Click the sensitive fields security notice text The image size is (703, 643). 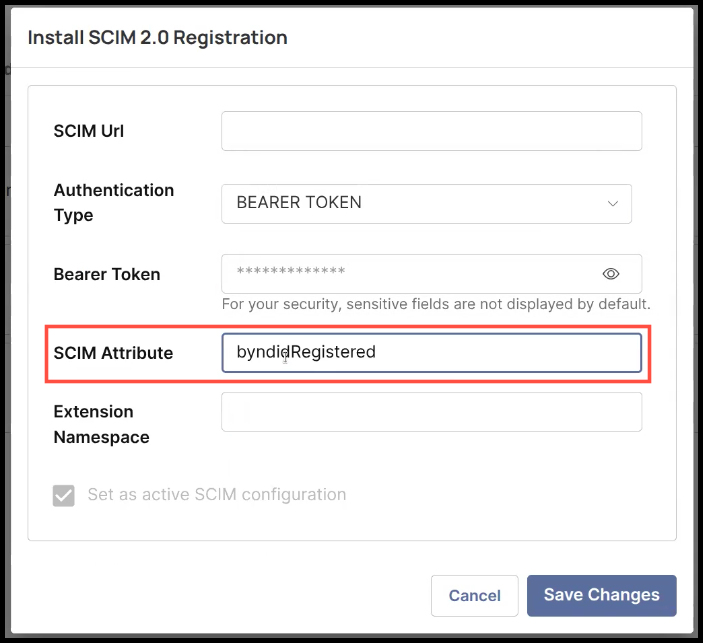point(436,304)
